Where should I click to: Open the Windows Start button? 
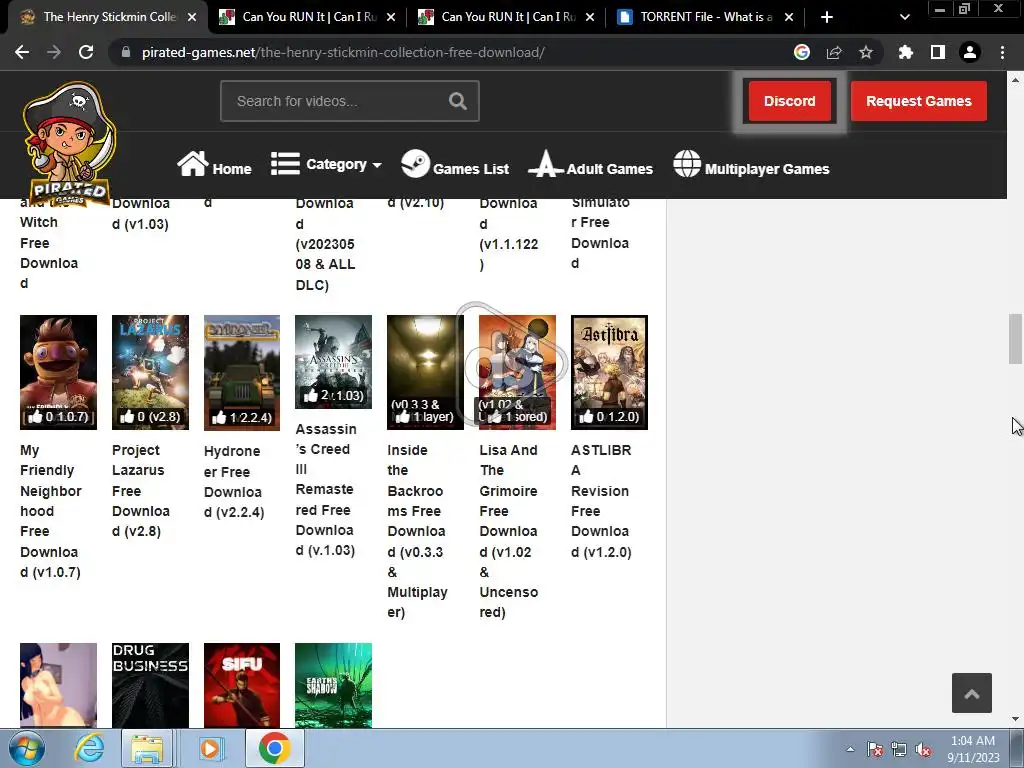pyautogui.click(x=27, y=748)
